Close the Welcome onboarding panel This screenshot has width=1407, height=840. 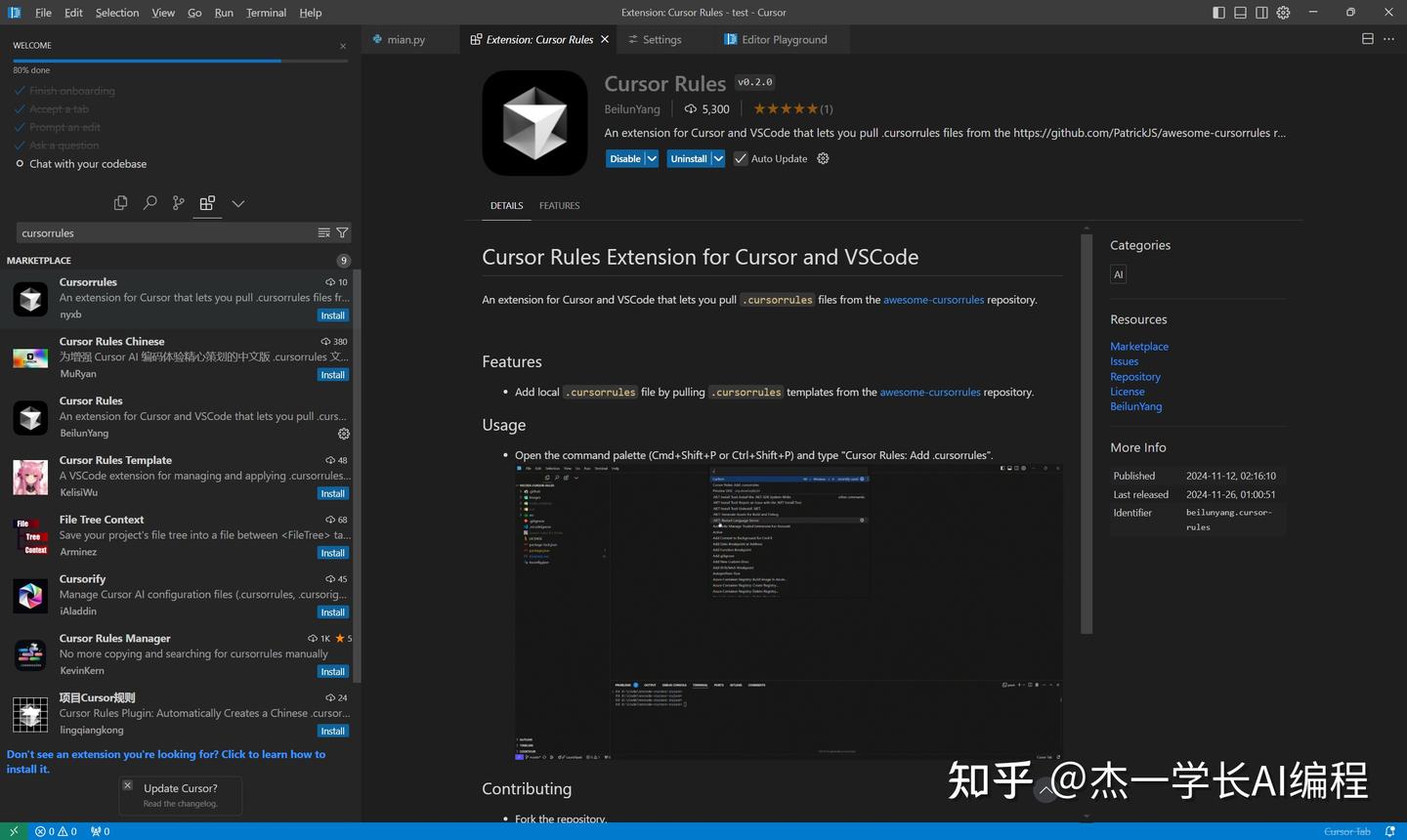343,46
